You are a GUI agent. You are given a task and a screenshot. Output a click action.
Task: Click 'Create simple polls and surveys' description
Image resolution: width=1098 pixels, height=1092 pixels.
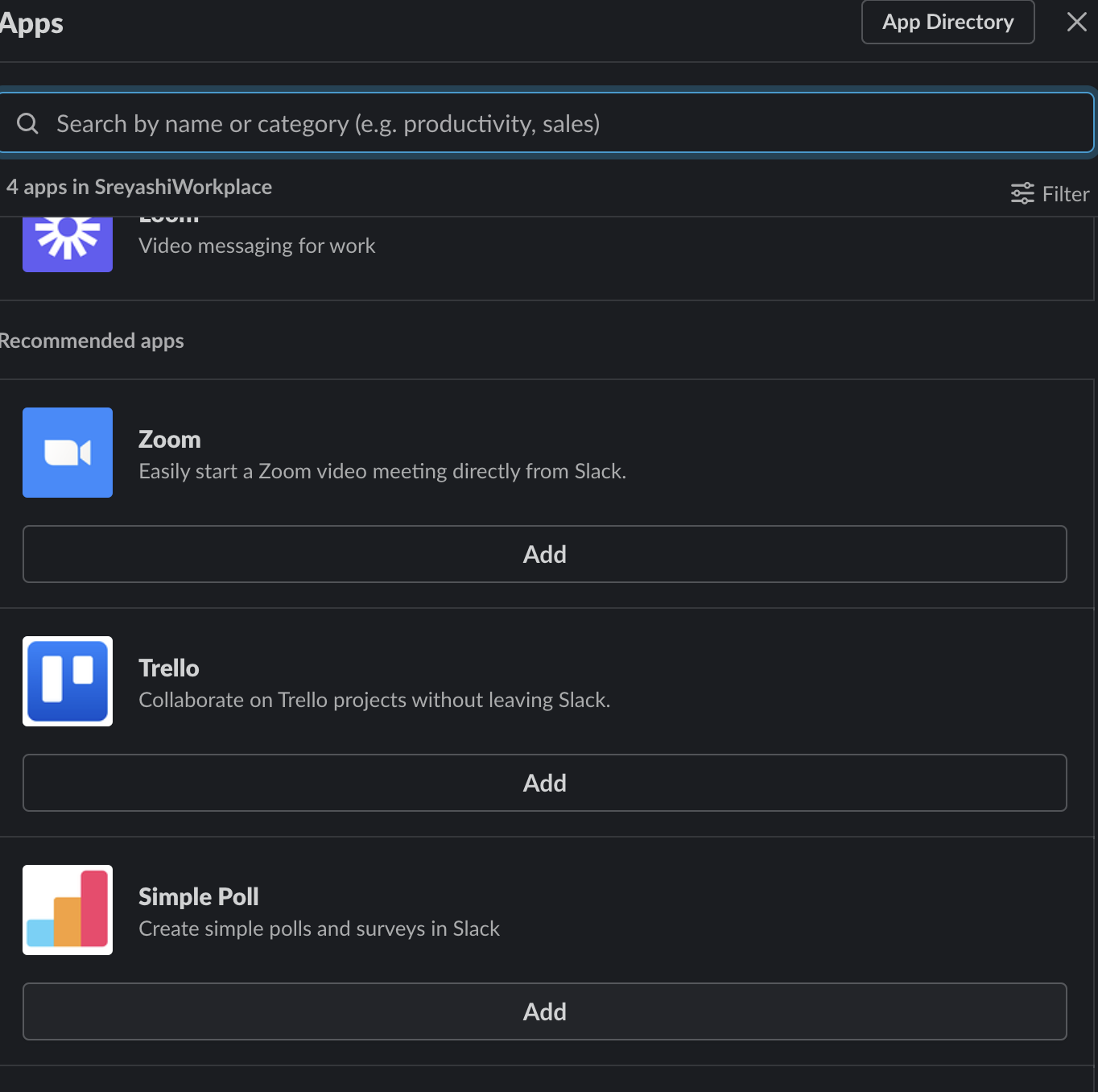320,929
